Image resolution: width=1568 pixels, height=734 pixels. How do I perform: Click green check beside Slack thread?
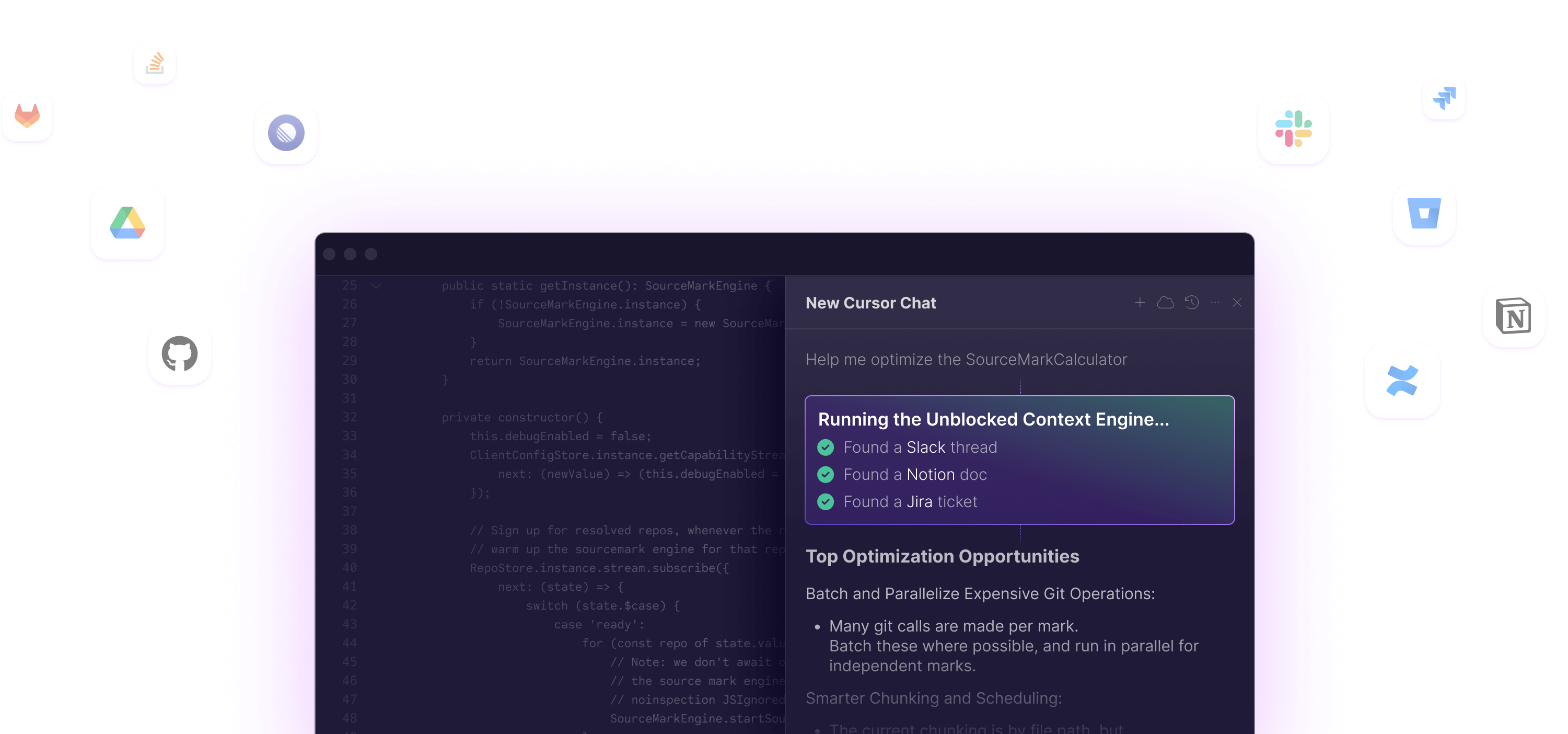(826, 448)
